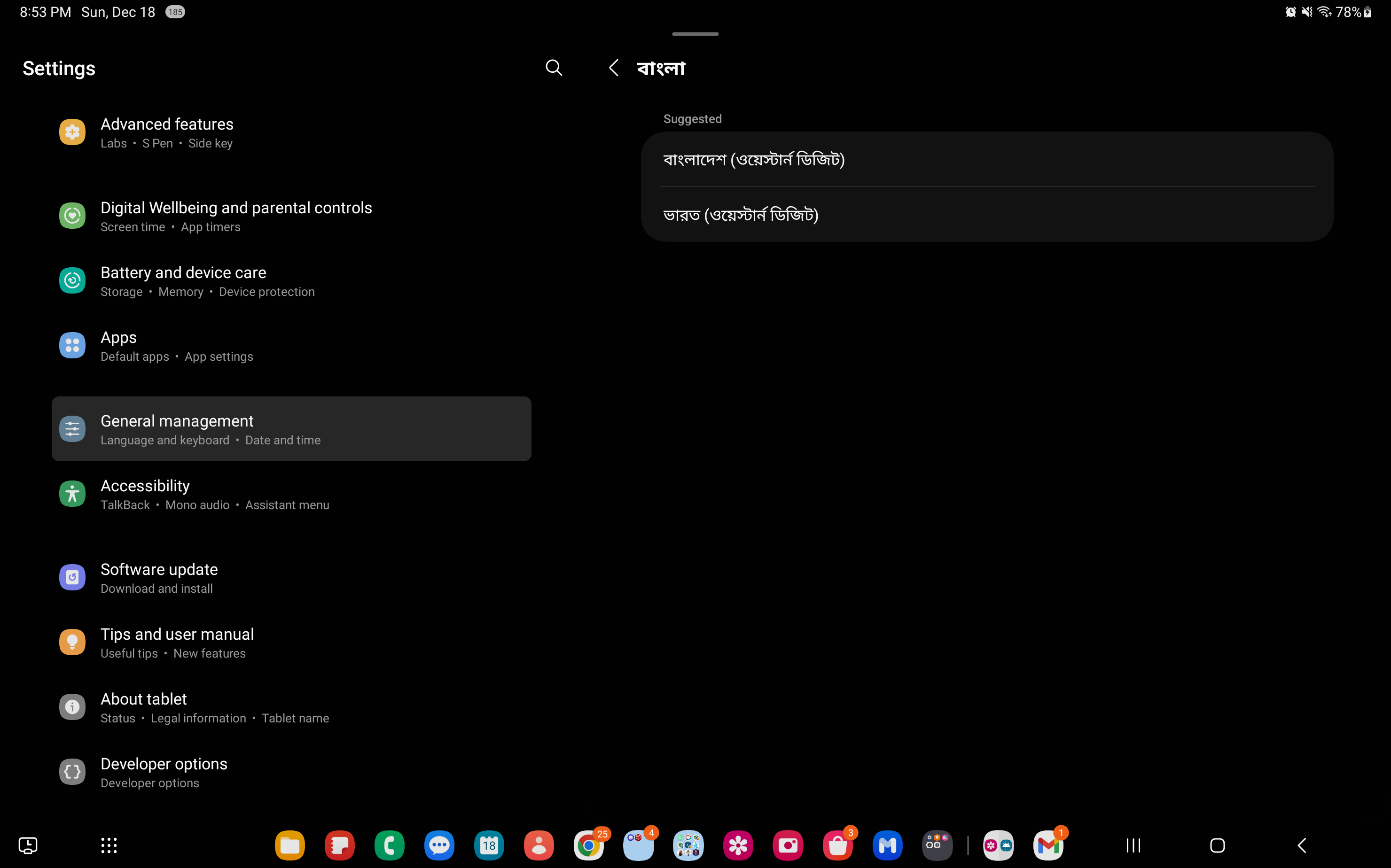This screenshot has width=1391, height=868.
Task: Open Battery and device care
Action: click(x=183, y=281)
